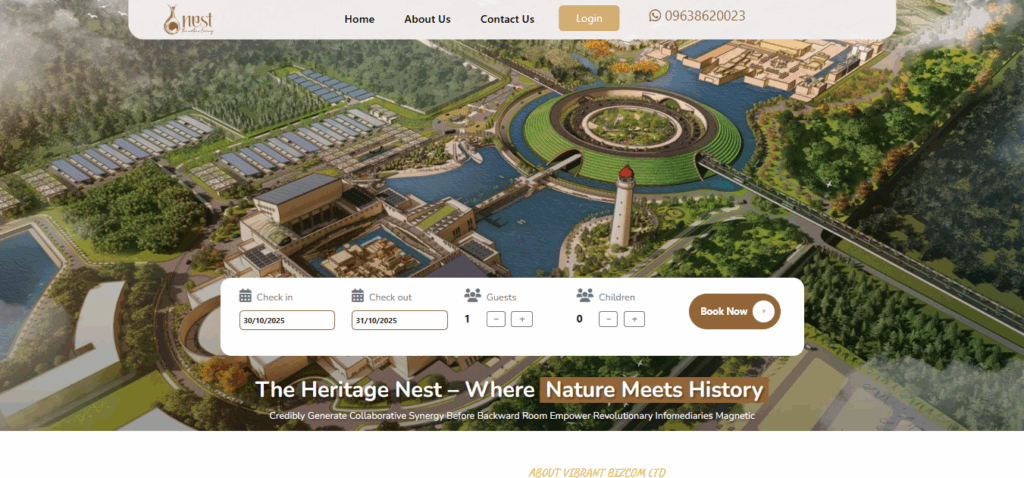Go to the Home menu item
This screenshot has height=478, width=1024.
point(359,19)
